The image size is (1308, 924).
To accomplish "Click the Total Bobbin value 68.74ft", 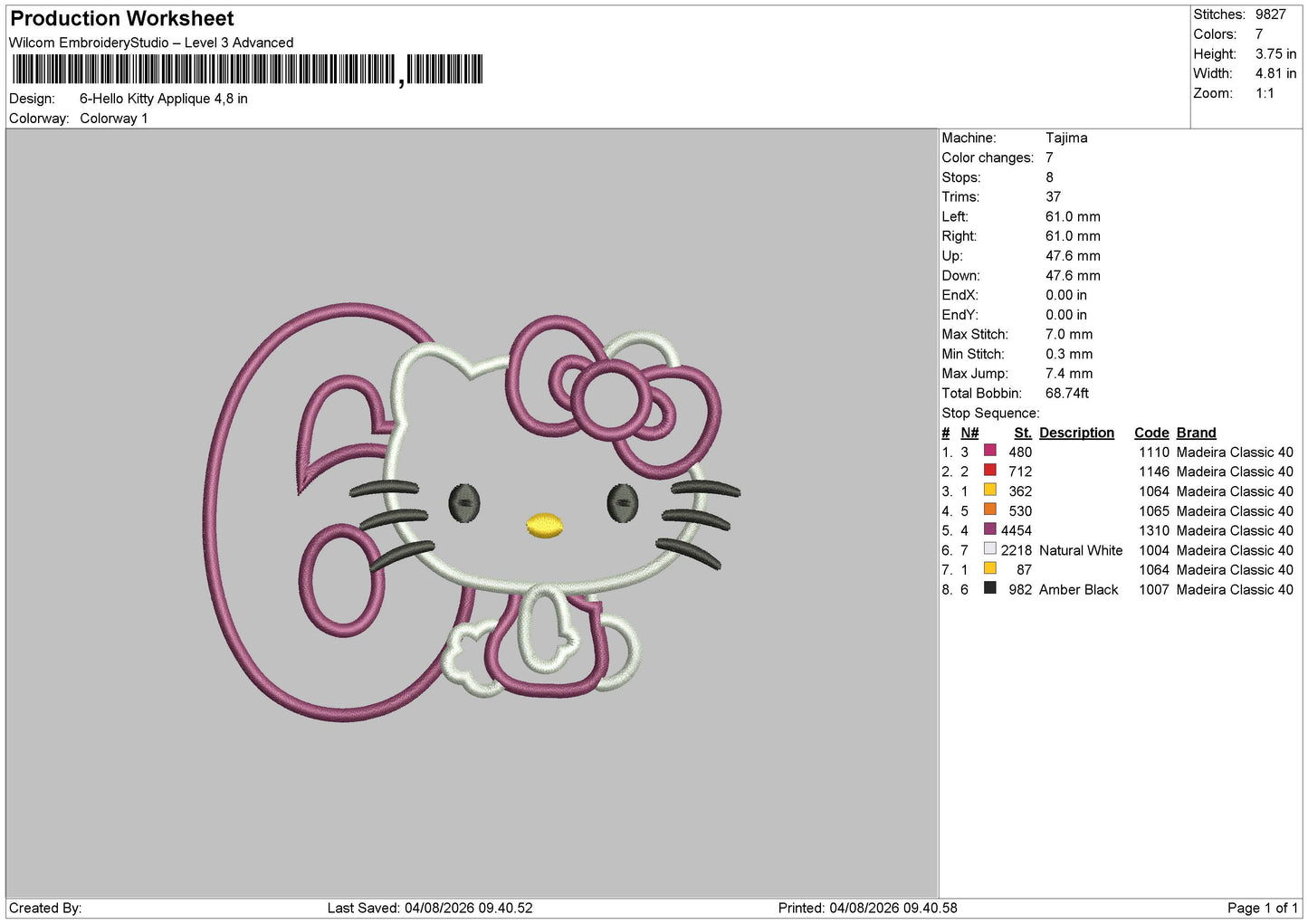I will coord(1067,394).
